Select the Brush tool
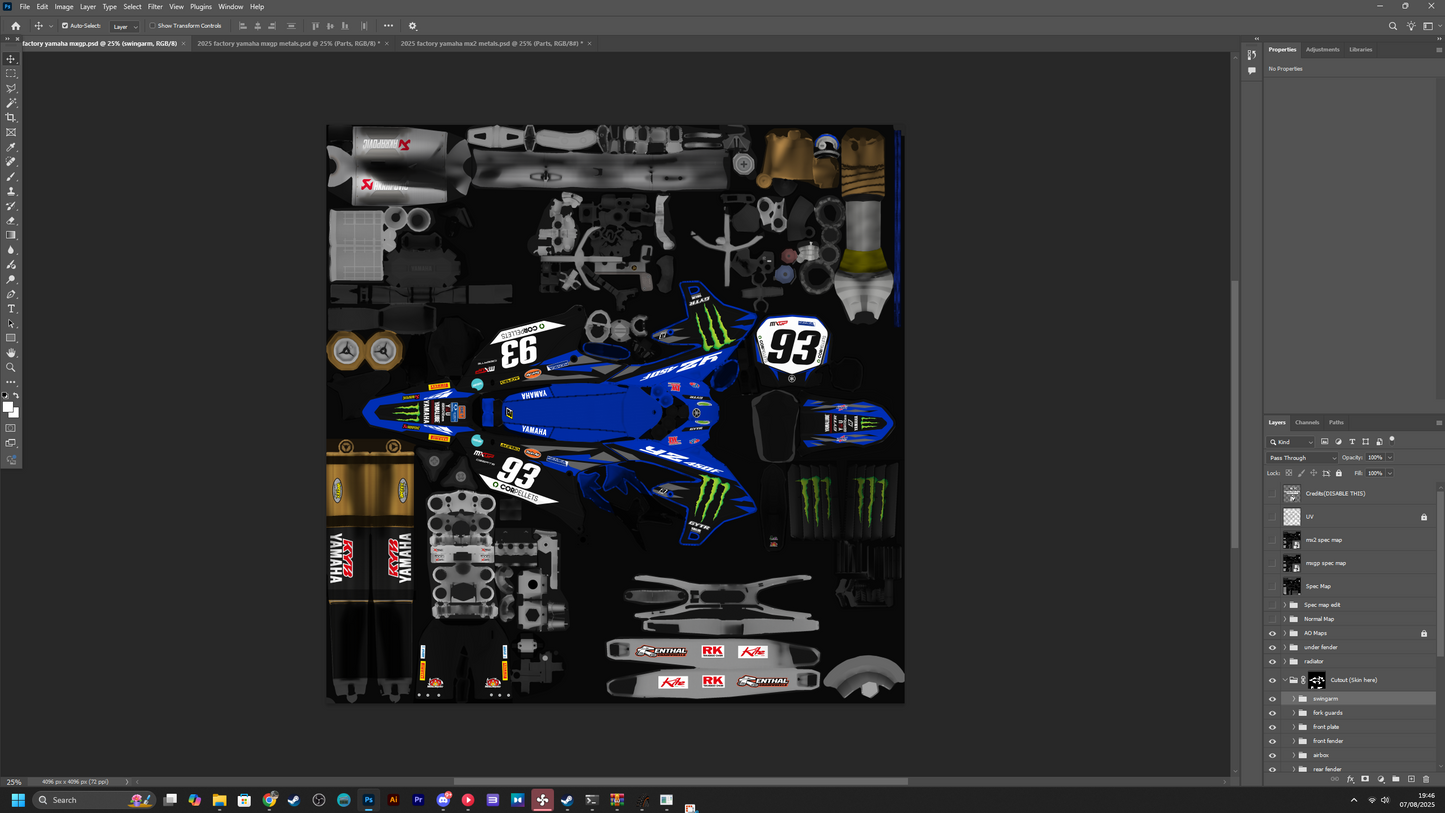 pos(11,176)
